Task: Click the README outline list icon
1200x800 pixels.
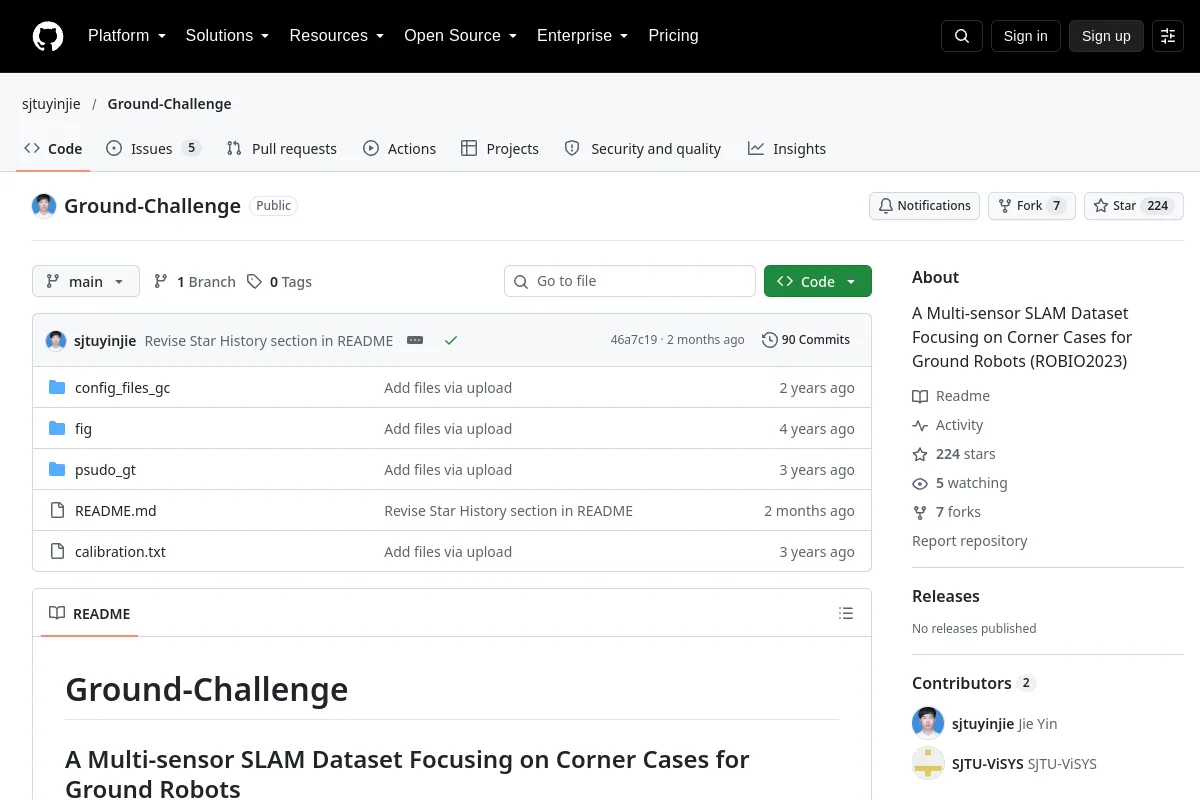Action: (846, 613)
